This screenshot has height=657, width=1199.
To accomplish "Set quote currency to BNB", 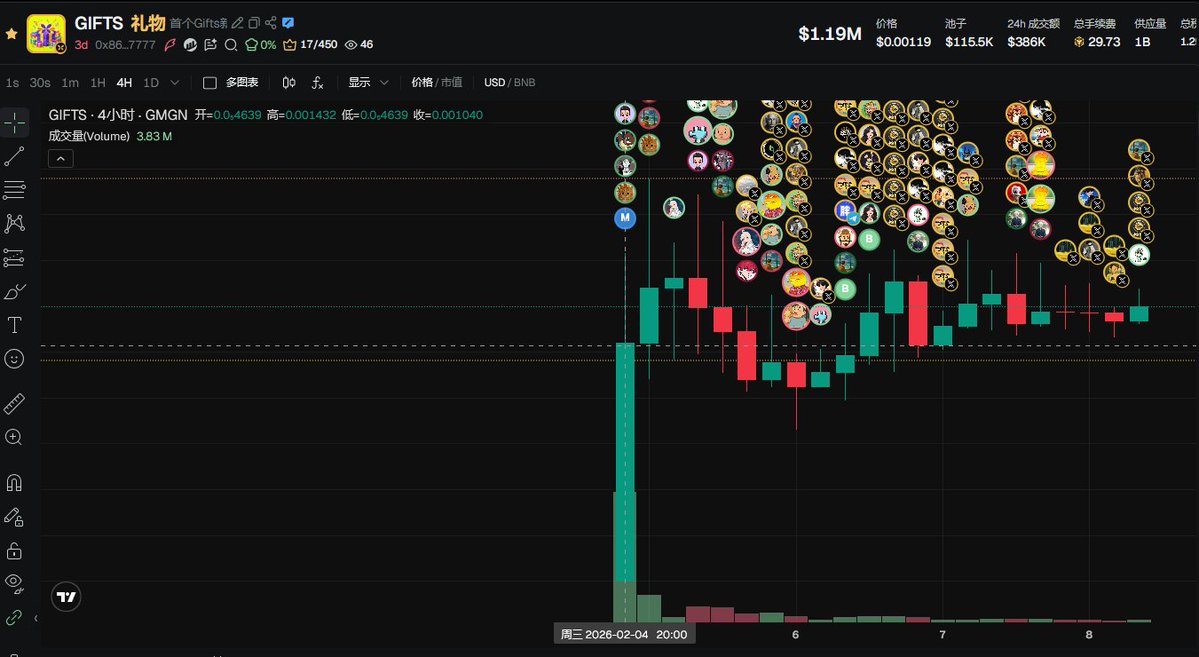I will click(x=525, y=83).
